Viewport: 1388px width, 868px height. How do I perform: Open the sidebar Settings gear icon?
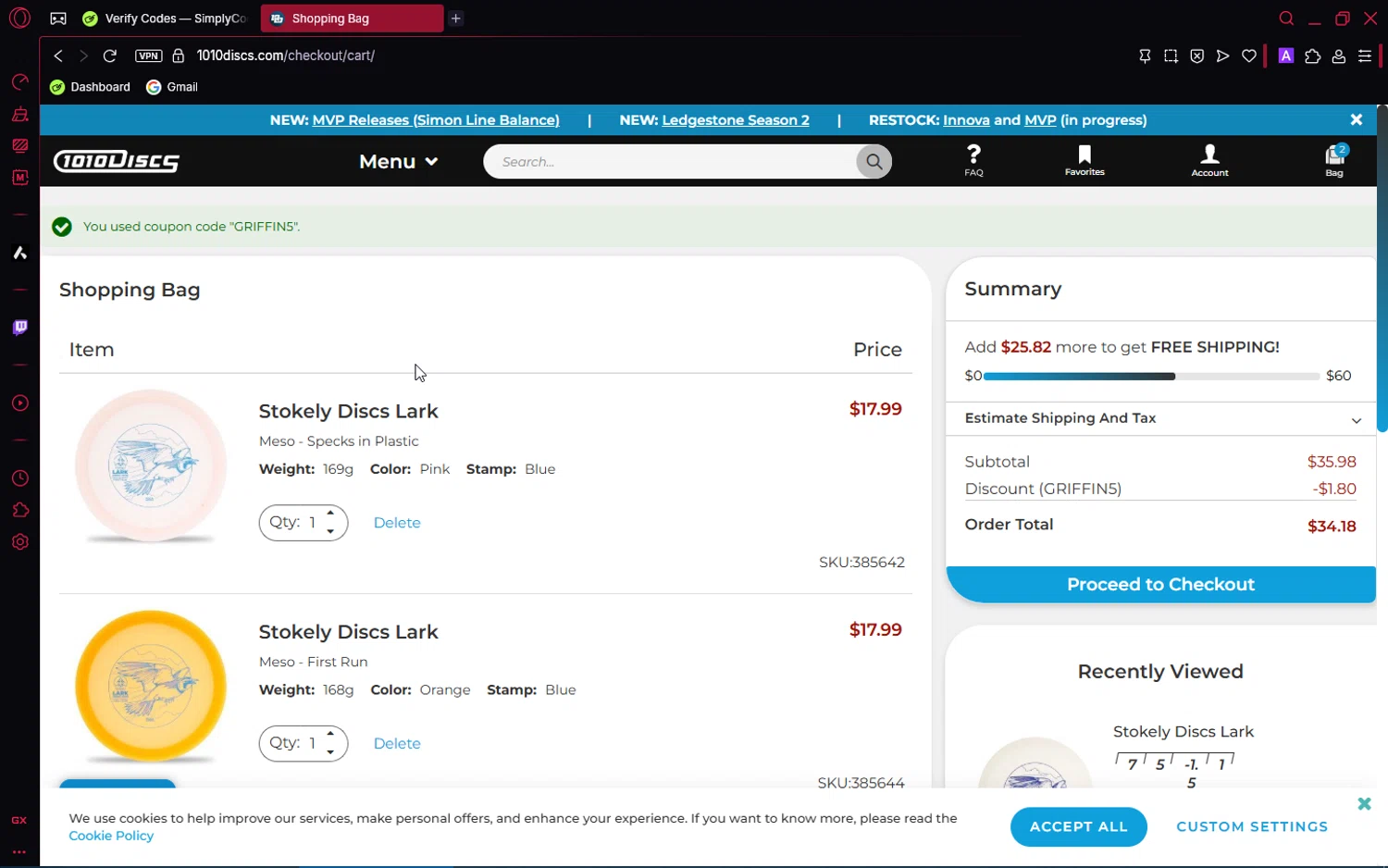tap(19, 542)
